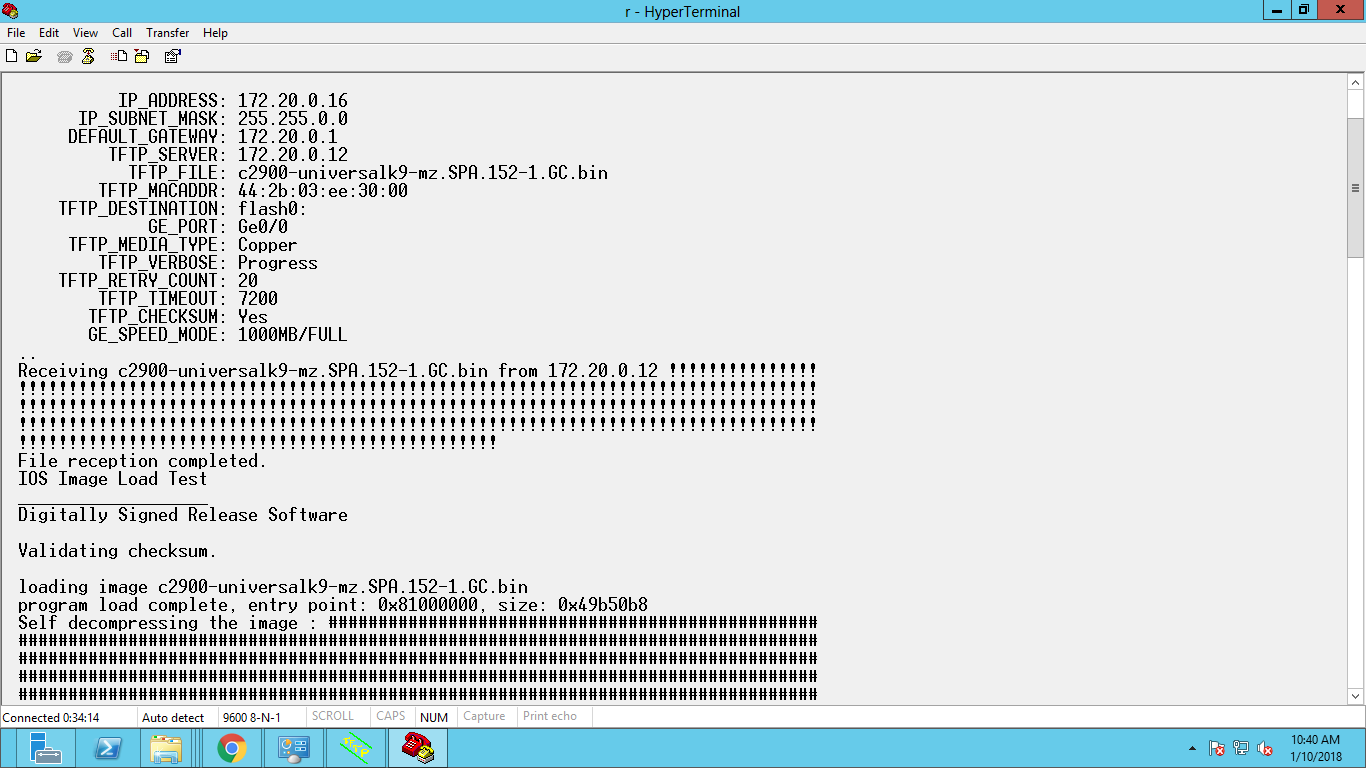Open the Call menu

point(122,33)
